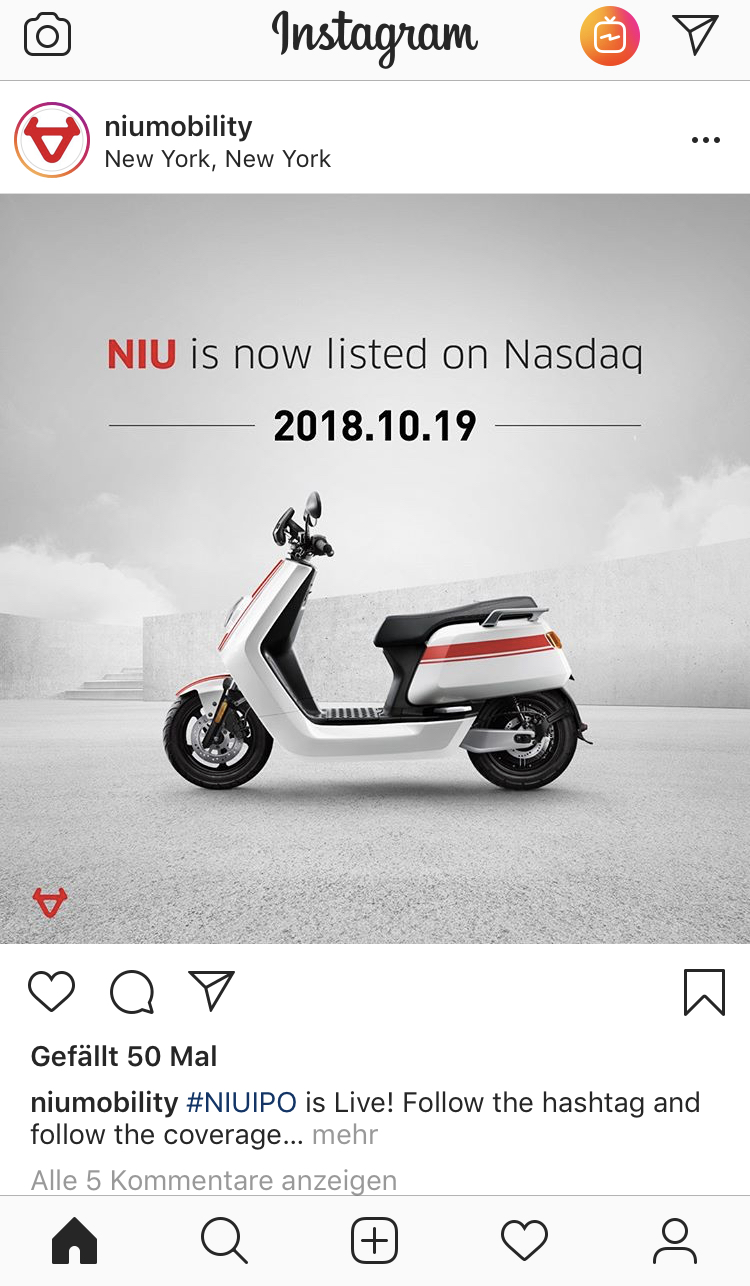750x1286 pixels.
Task: Open the #NIUIPO hashtag
Action: [241, 1103]
